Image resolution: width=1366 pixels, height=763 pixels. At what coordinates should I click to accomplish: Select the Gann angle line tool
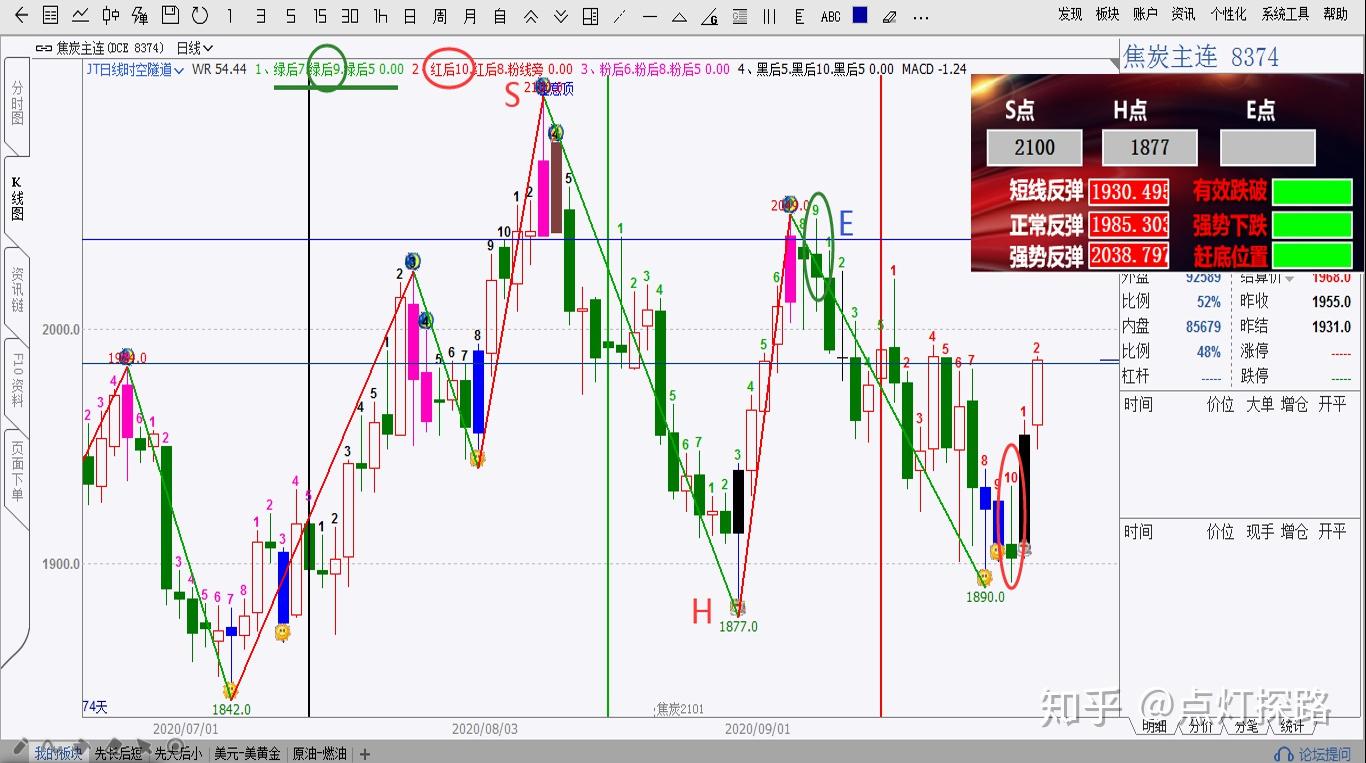709,15
